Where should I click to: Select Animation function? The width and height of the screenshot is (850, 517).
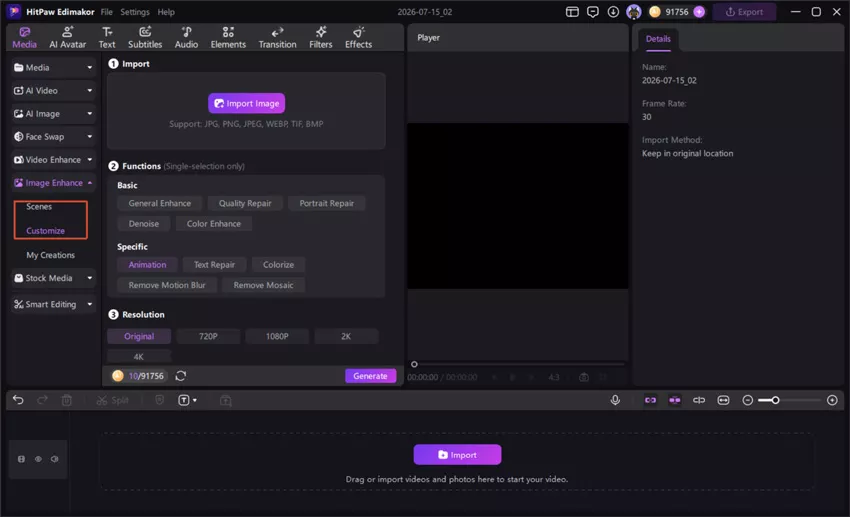(x=147, y=264)
